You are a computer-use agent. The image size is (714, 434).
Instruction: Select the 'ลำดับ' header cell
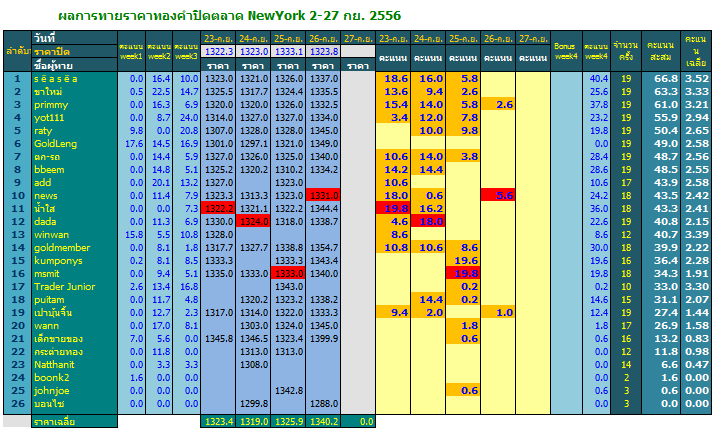tap(18, 51)
